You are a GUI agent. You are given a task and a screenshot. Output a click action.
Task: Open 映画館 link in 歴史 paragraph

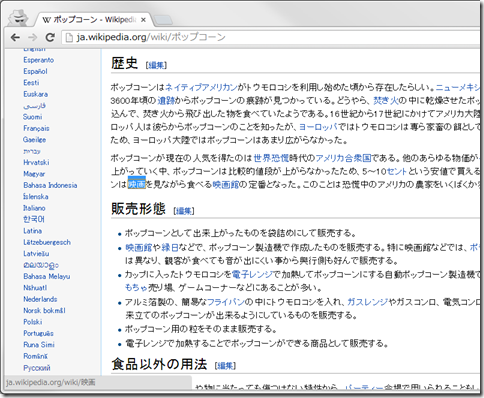(226, 184)
